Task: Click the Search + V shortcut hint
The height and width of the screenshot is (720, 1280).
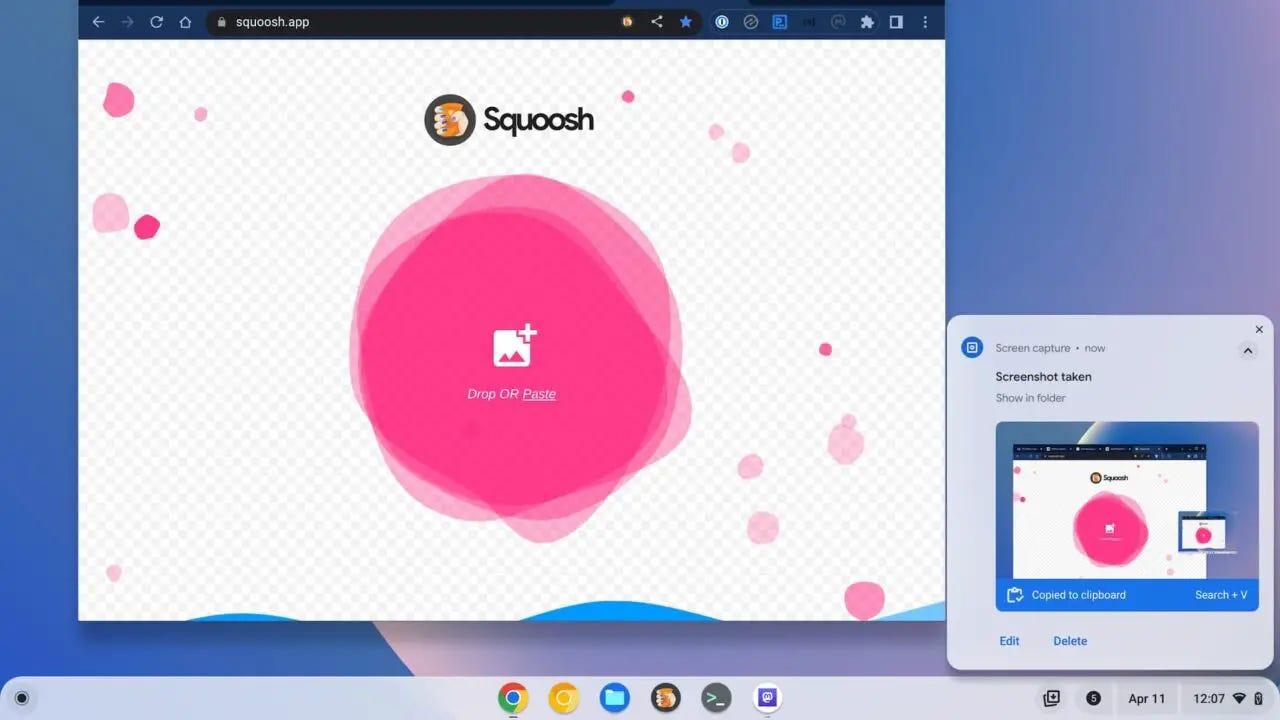Action: pyautogui.click(x=1221, y=595)
